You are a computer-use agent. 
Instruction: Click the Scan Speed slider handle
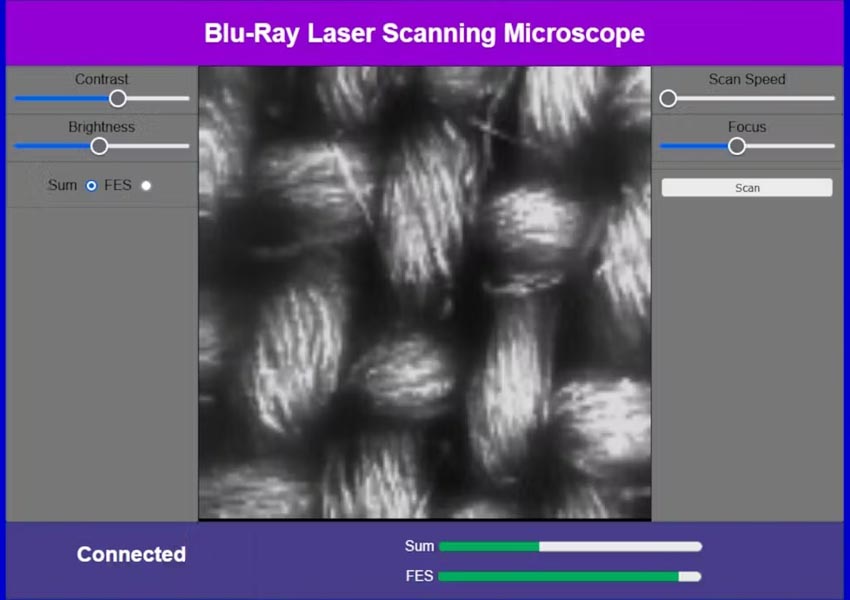(667, 98)
